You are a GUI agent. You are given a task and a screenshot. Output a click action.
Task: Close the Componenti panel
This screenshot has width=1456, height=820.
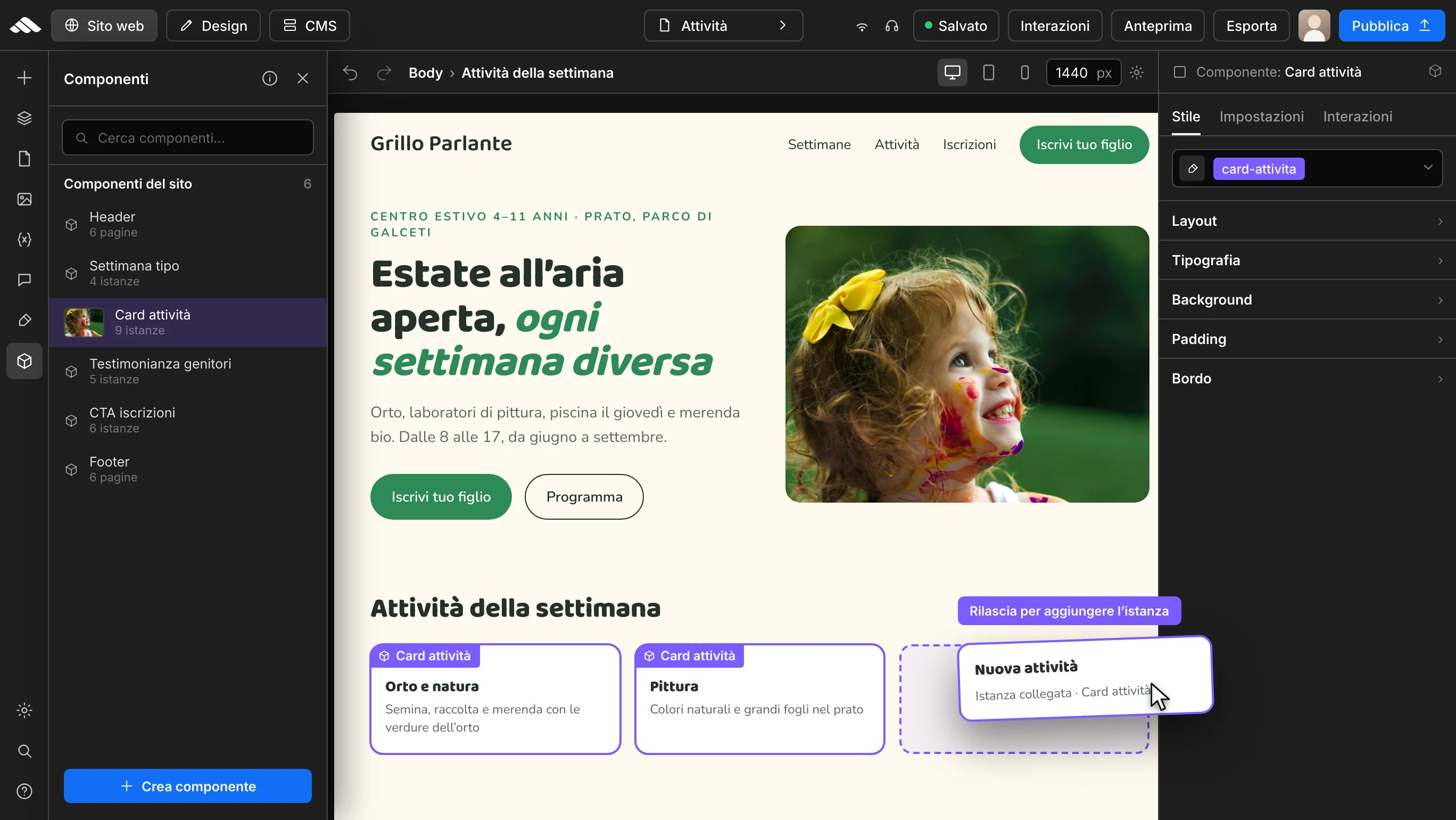pos(303,79)
